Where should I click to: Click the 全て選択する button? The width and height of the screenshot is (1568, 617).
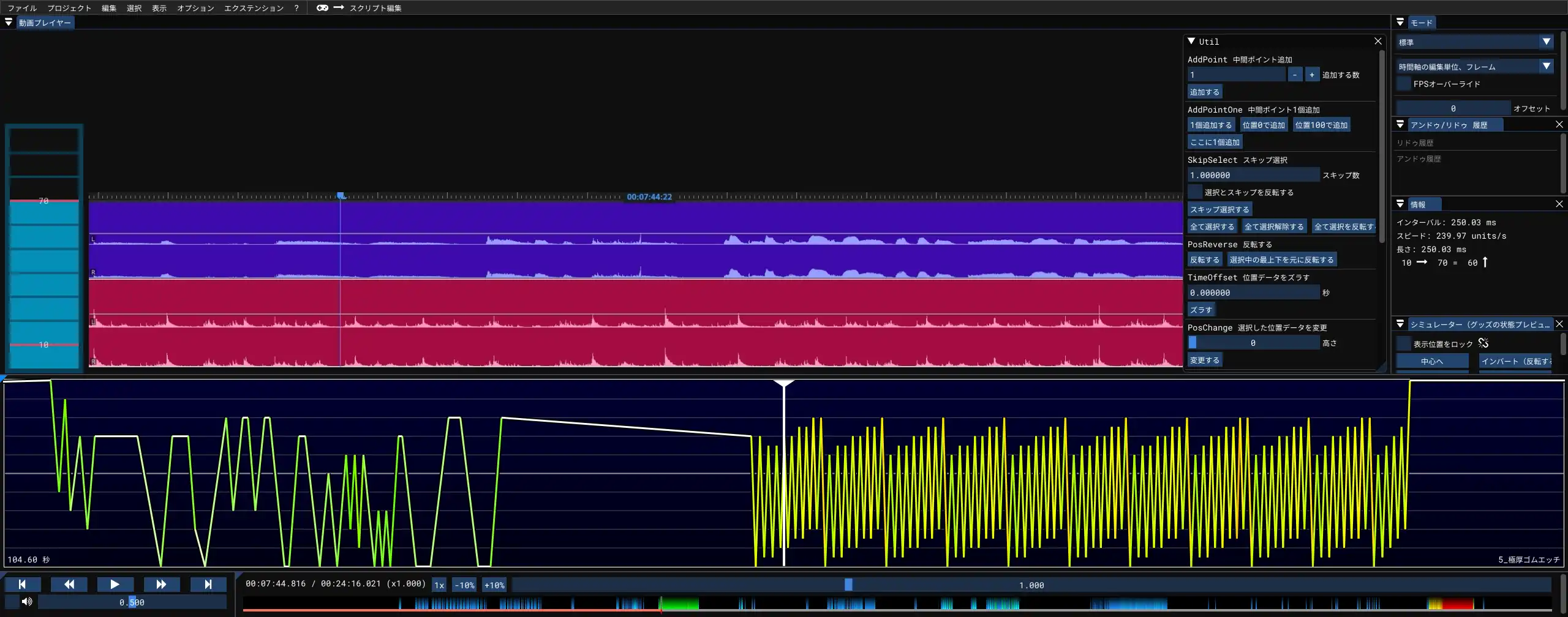[x=1212, y=226]
